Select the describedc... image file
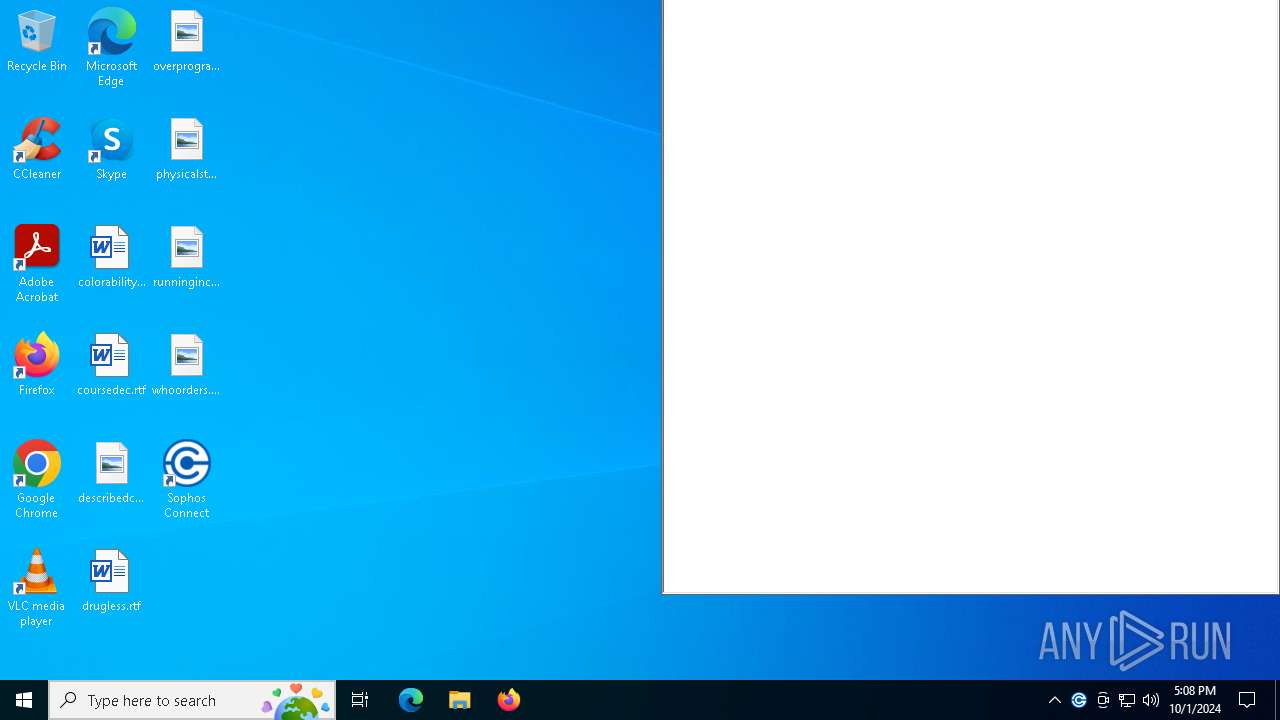 click(x=111, y=474)
